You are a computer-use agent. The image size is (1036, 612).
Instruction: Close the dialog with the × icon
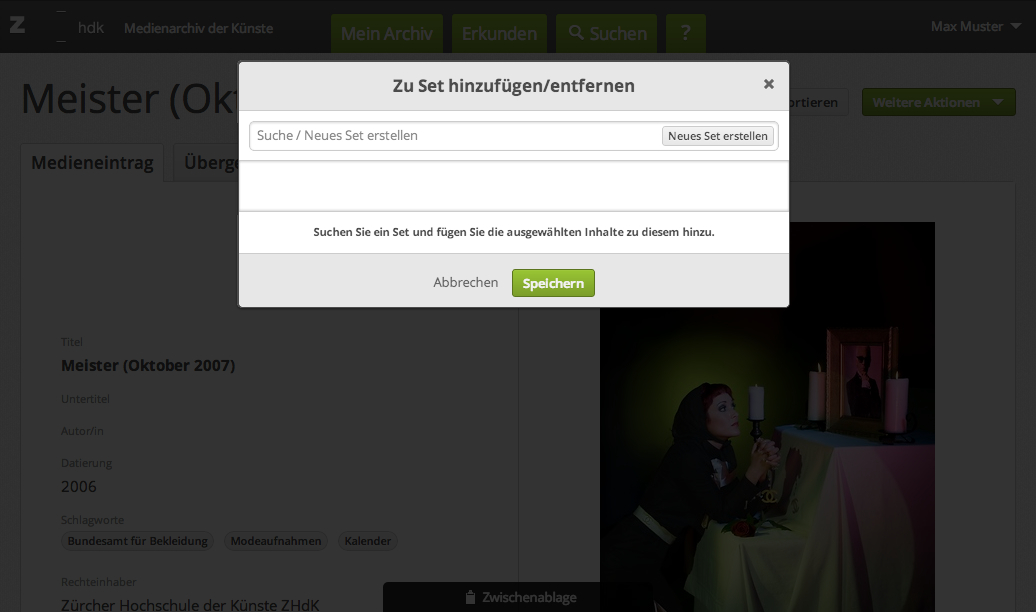click(768, 85)
